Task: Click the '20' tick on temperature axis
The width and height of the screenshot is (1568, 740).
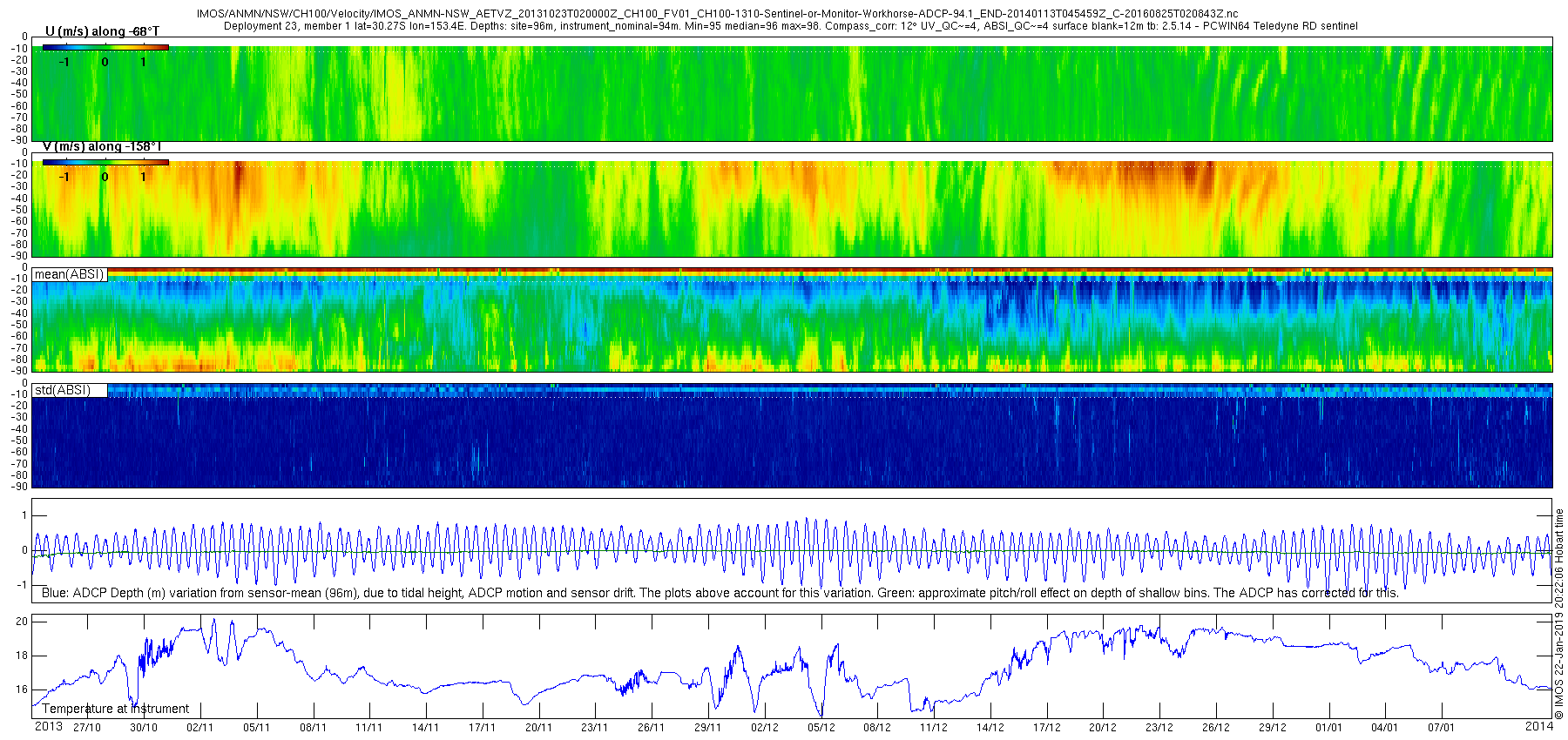Action: [x=23, y=622]
